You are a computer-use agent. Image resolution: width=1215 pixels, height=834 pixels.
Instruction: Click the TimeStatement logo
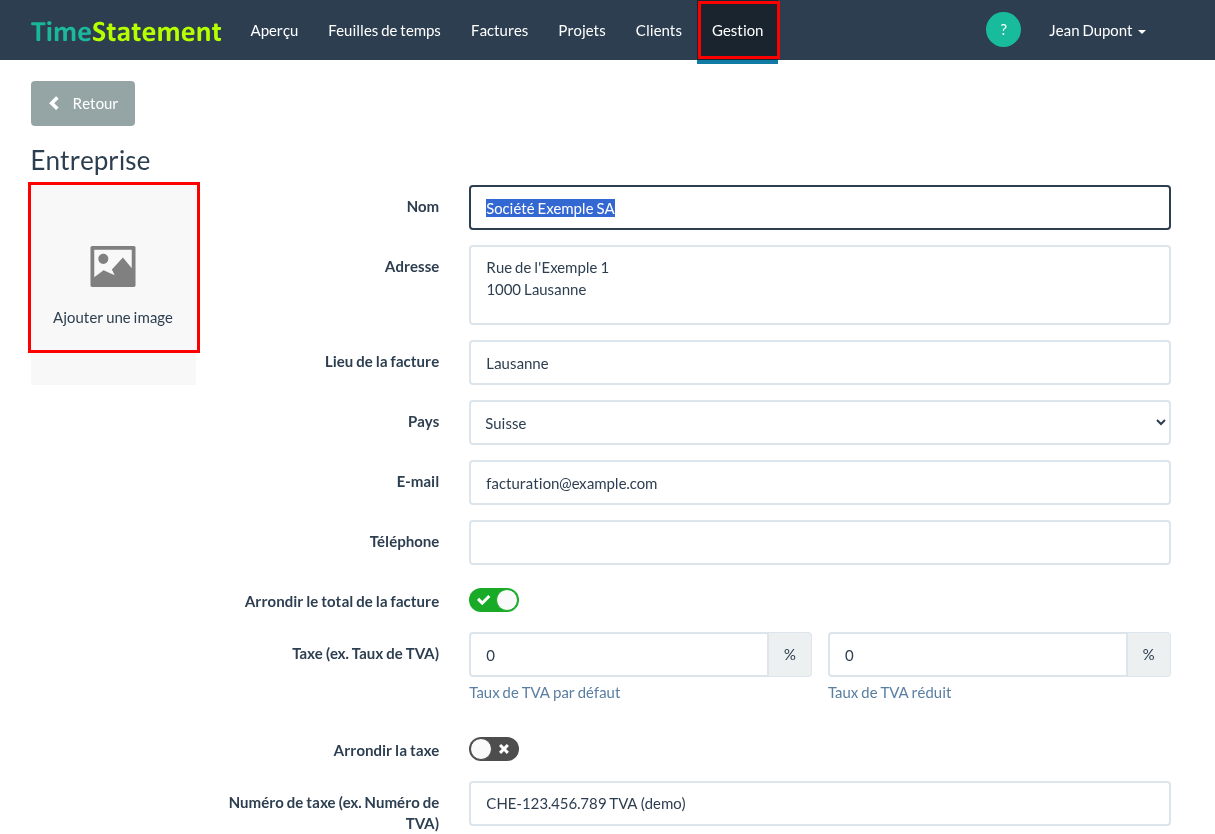(x=126, y=31)
